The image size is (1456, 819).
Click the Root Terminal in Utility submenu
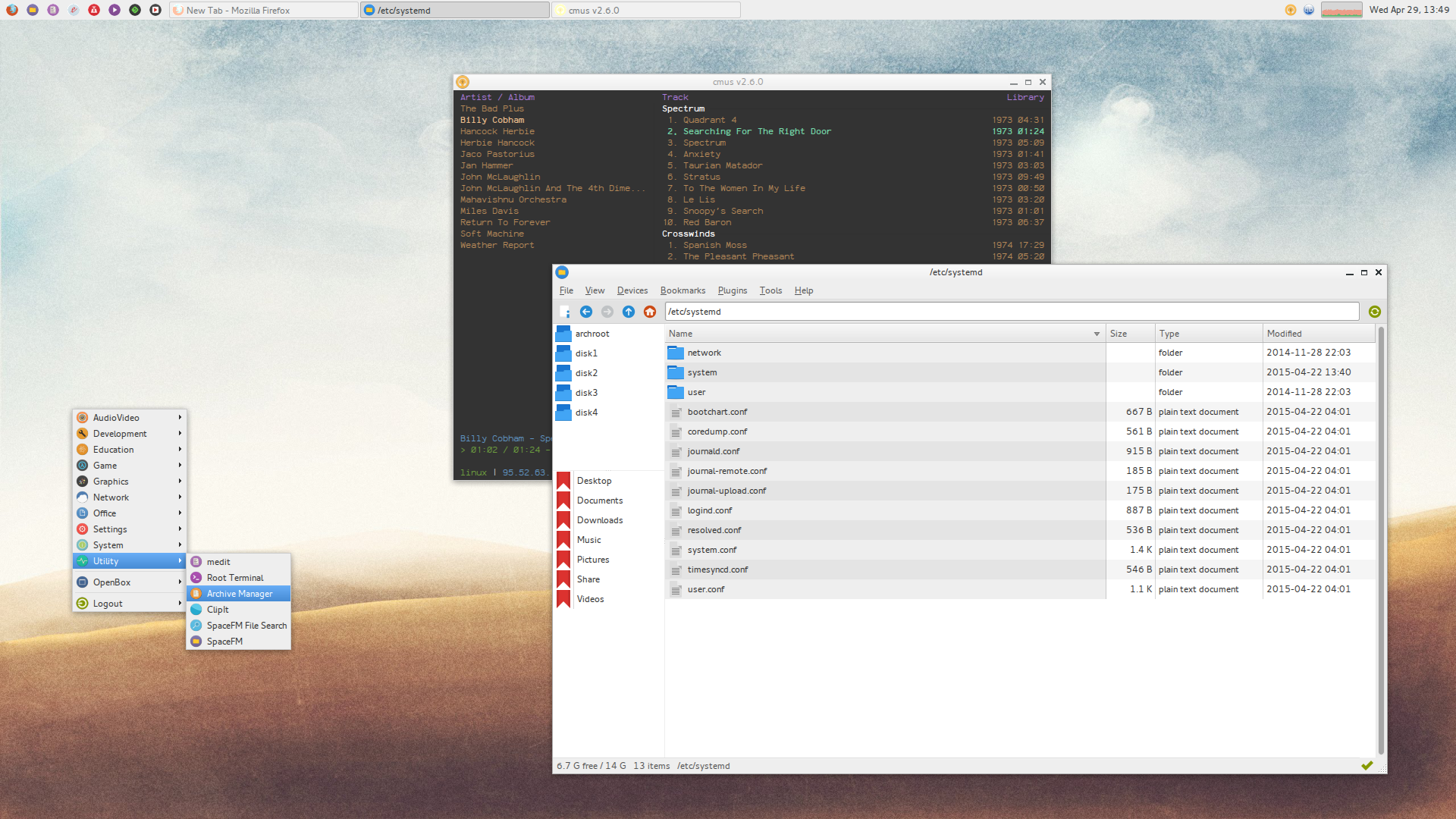pyautogui.click(x=236, y=577)
